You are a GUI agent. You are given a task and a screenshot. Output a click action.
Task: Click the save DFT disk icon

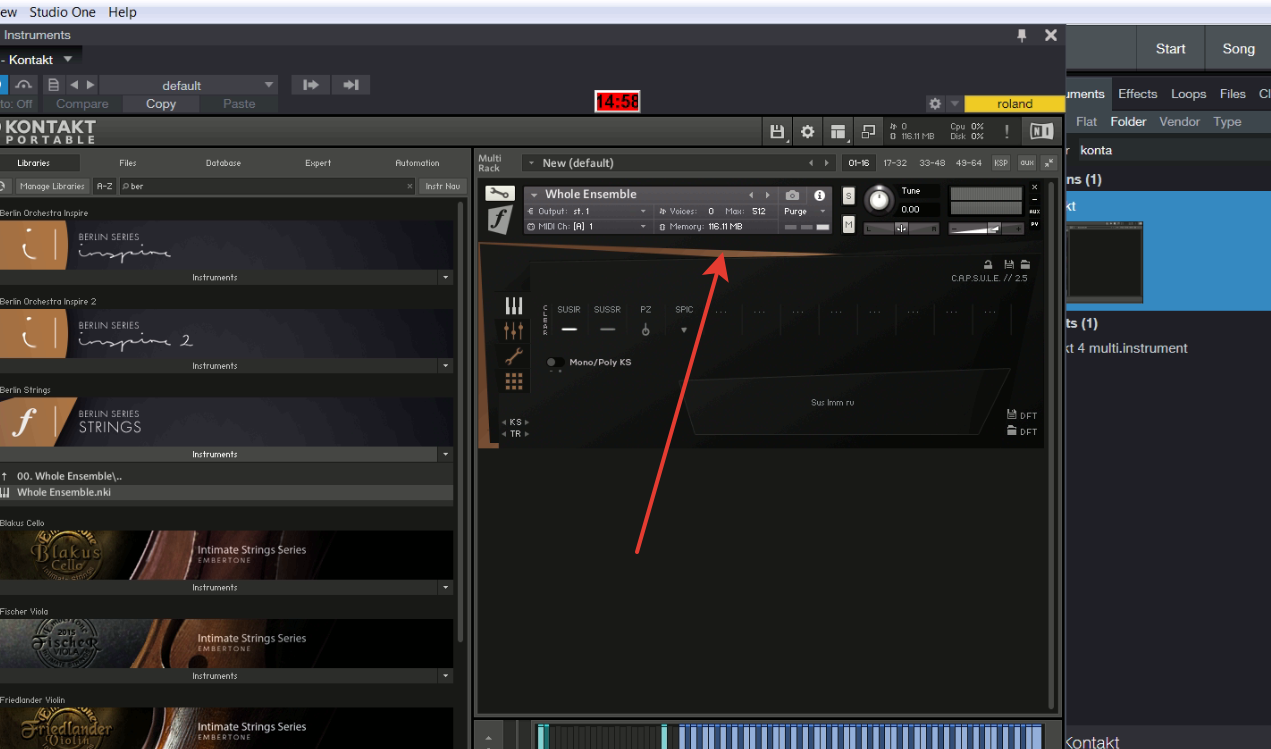[x=1012, y=414]
